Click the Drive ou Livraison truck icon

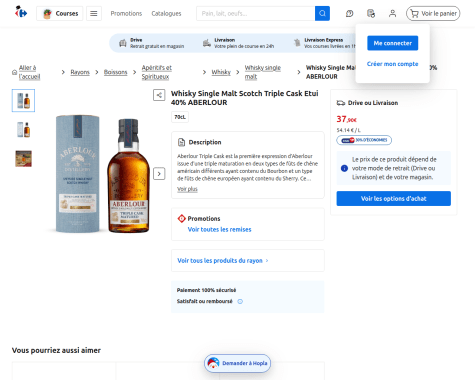click(341, 103)
